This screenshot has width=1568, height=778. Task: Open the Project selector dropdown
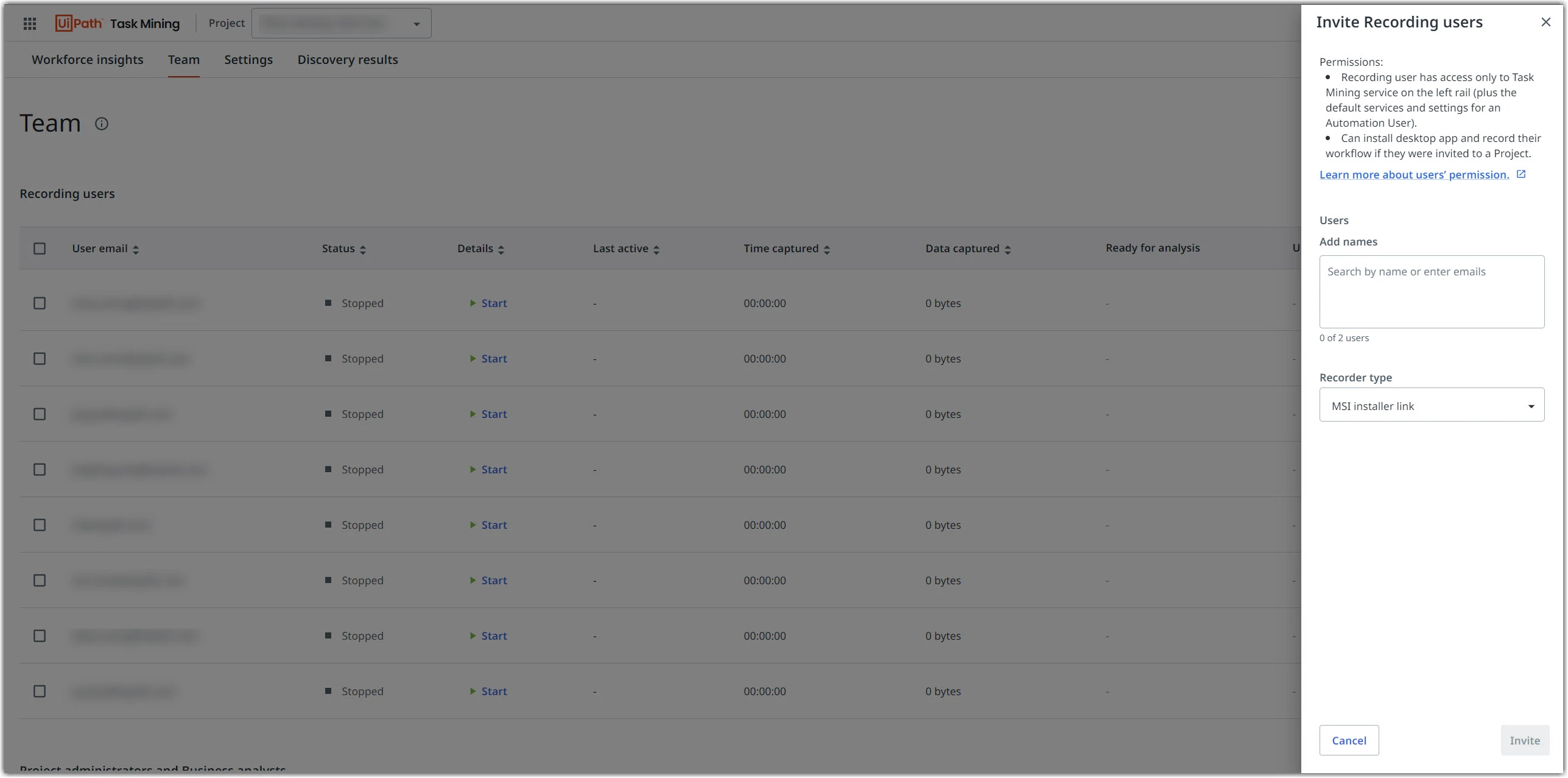(341, 23)
